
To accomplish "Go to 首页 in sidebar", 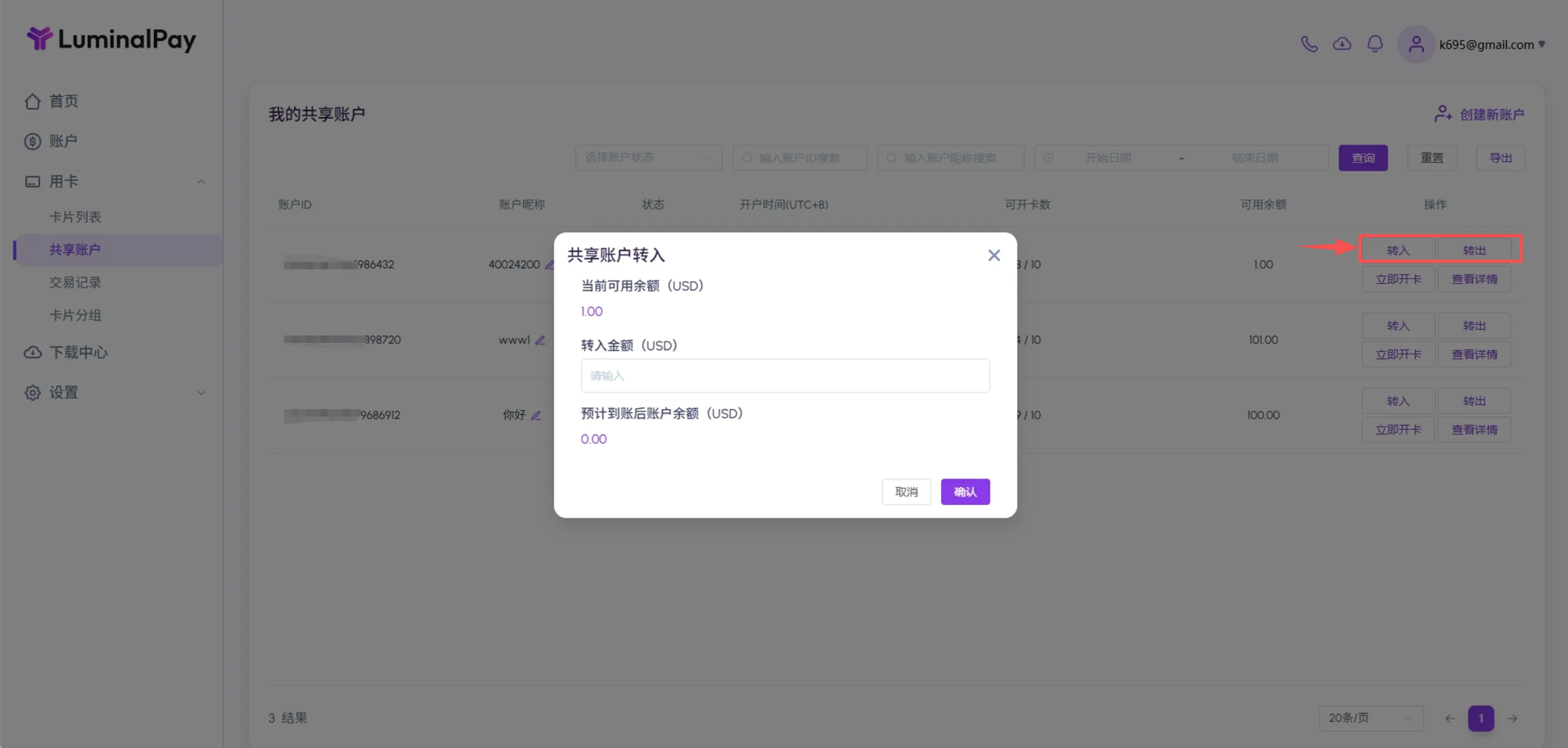I will pyautogui.click(x=52, y=101).
